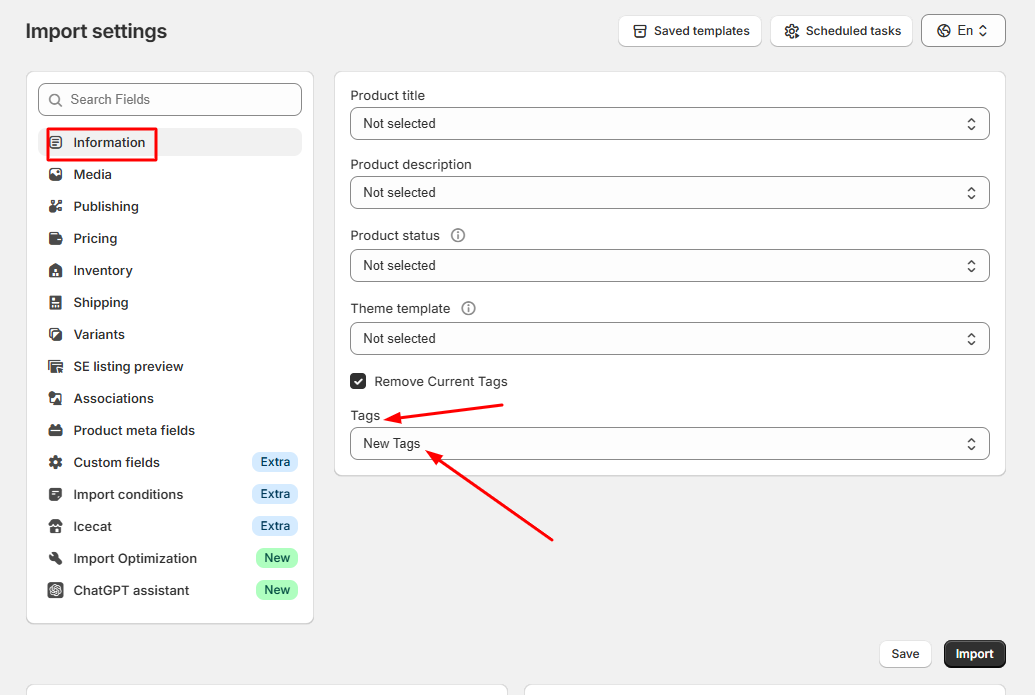
Task: Open the Theme template dropdown
Action: tap(669, 339)
